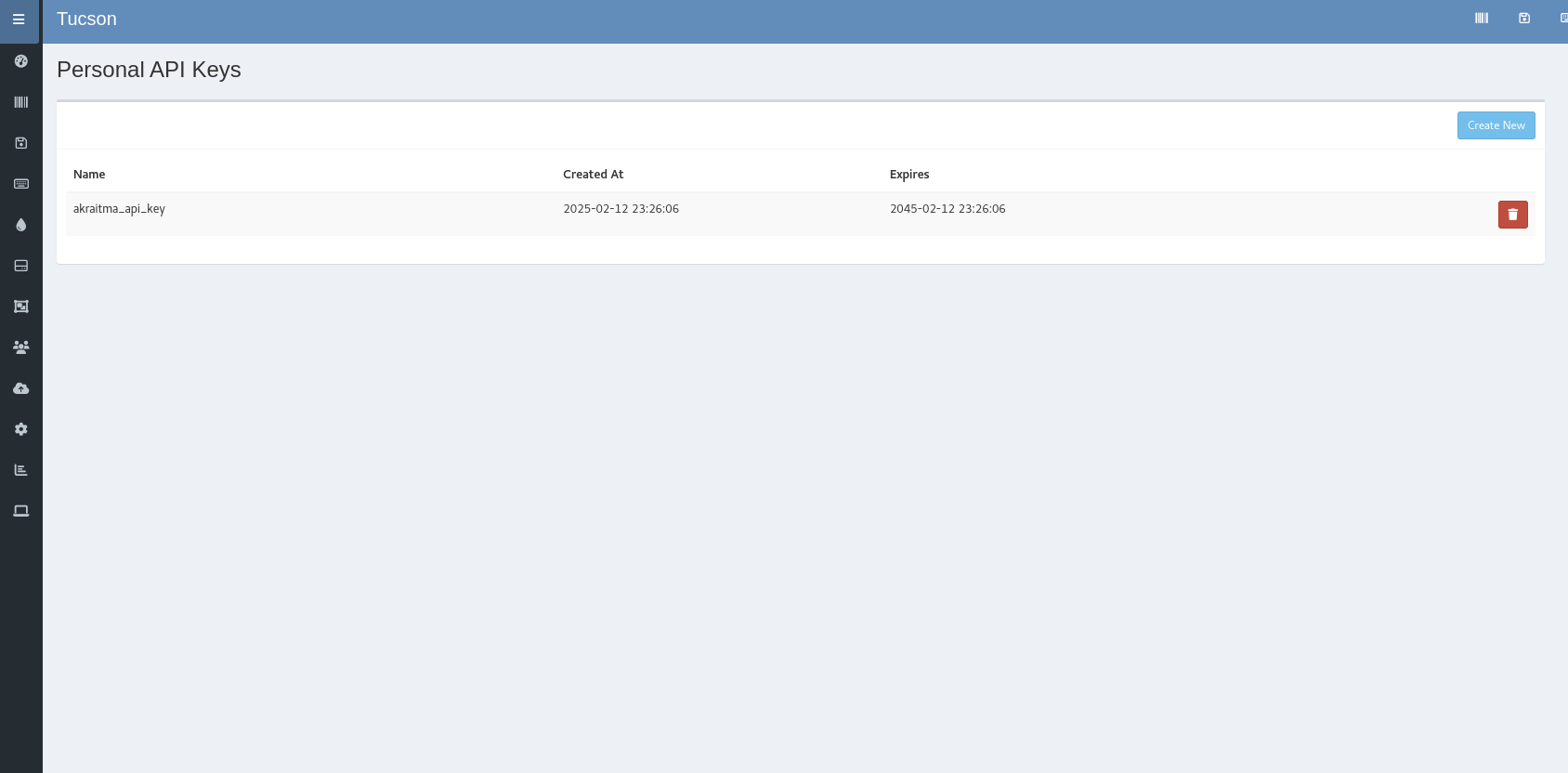Click the Tucson site name link
The image size is (1568, 773).
click(86, 20)
